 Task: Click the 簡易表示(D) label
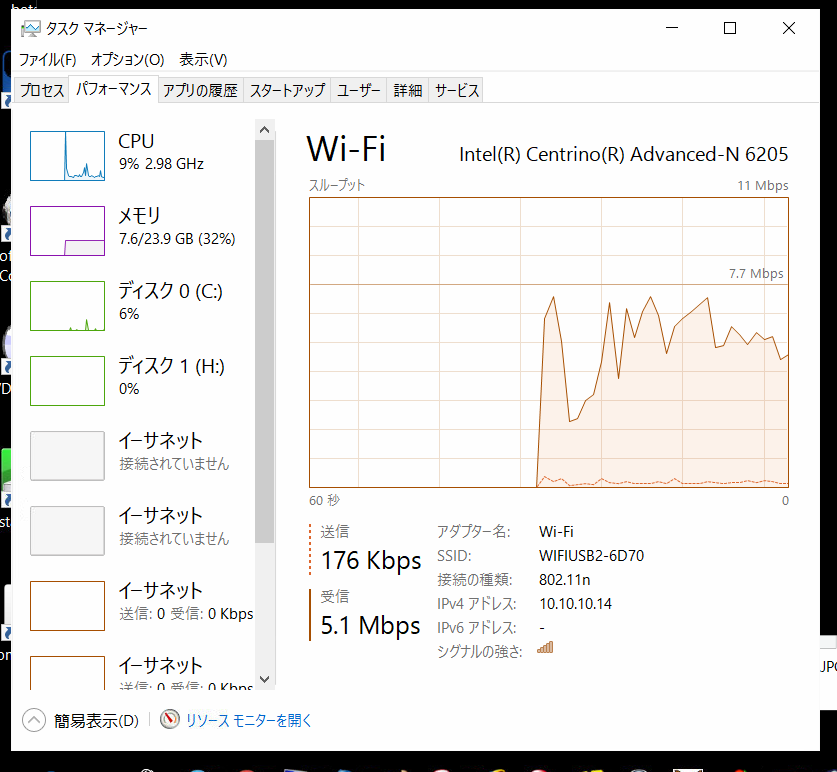[96, 721]
